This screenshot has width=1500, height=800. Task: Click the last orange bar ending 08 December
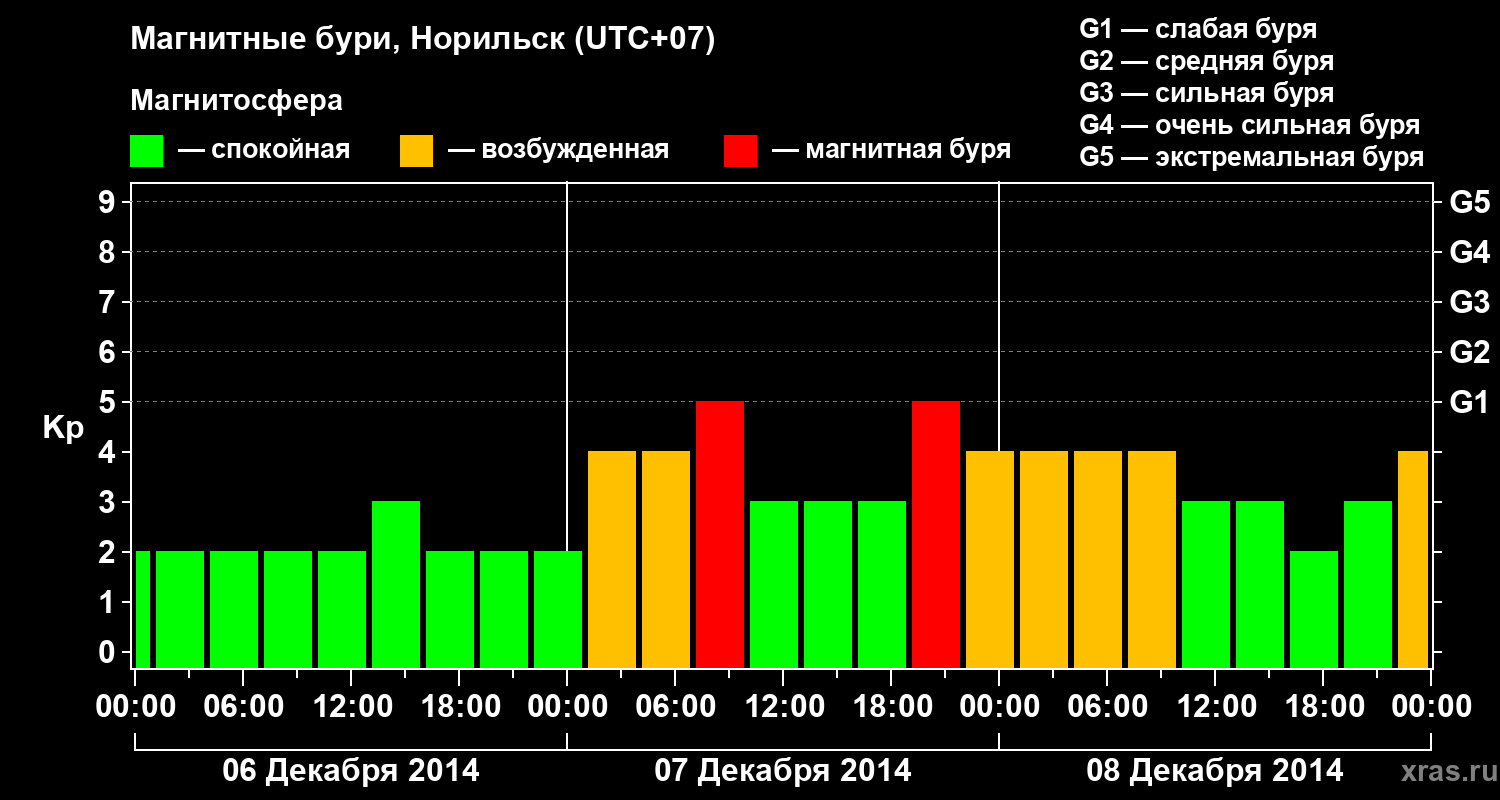1413,559
